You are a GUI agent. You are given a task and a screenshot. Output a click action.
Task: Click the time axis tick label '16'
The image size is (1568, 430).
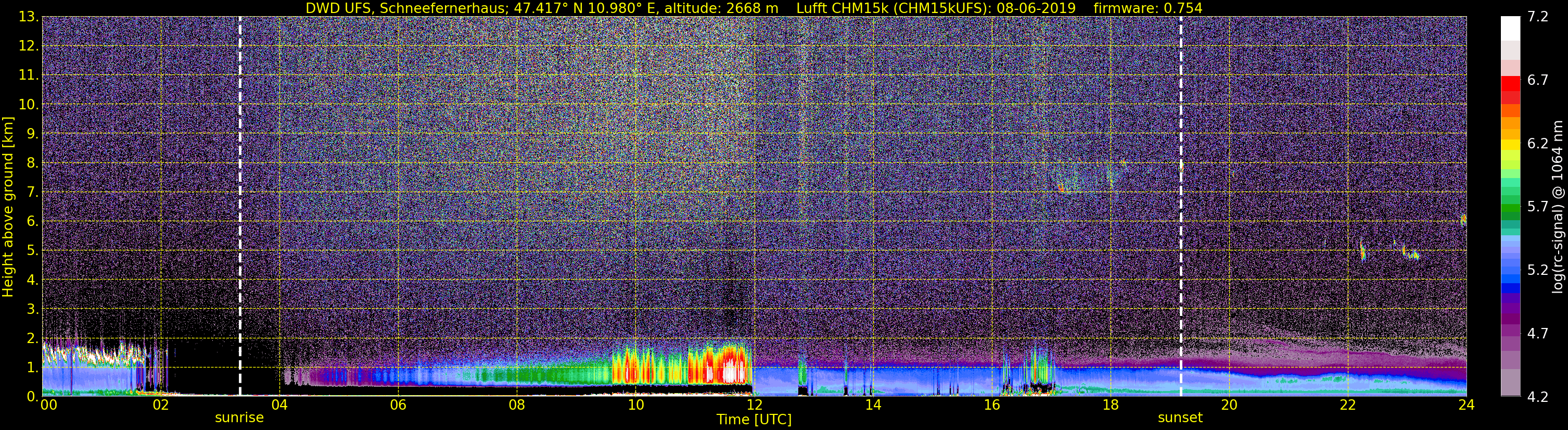click(x=991, y=406)
